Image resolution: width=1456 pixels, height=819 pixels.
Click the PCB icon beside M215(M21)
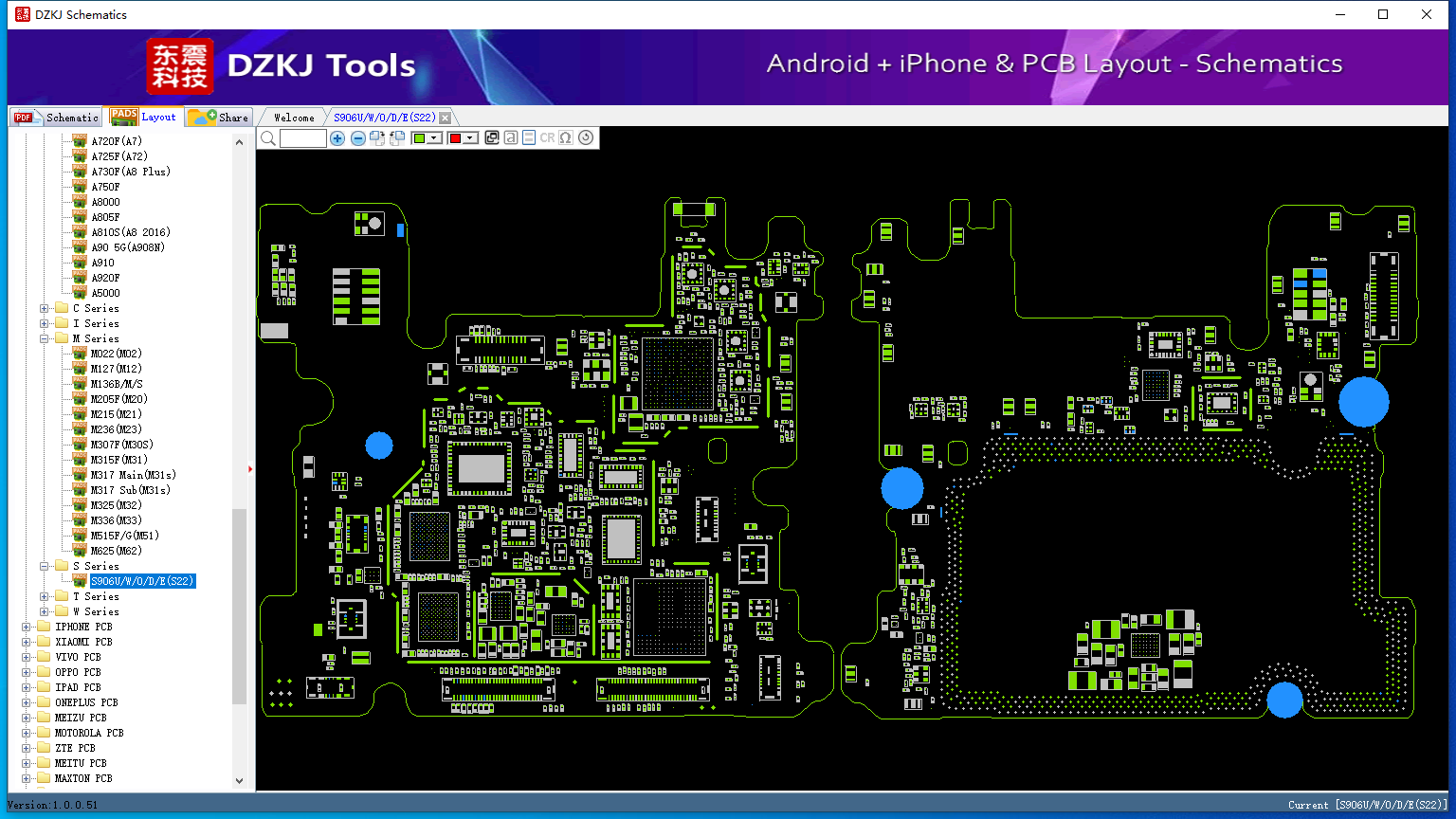pos(80,414)
